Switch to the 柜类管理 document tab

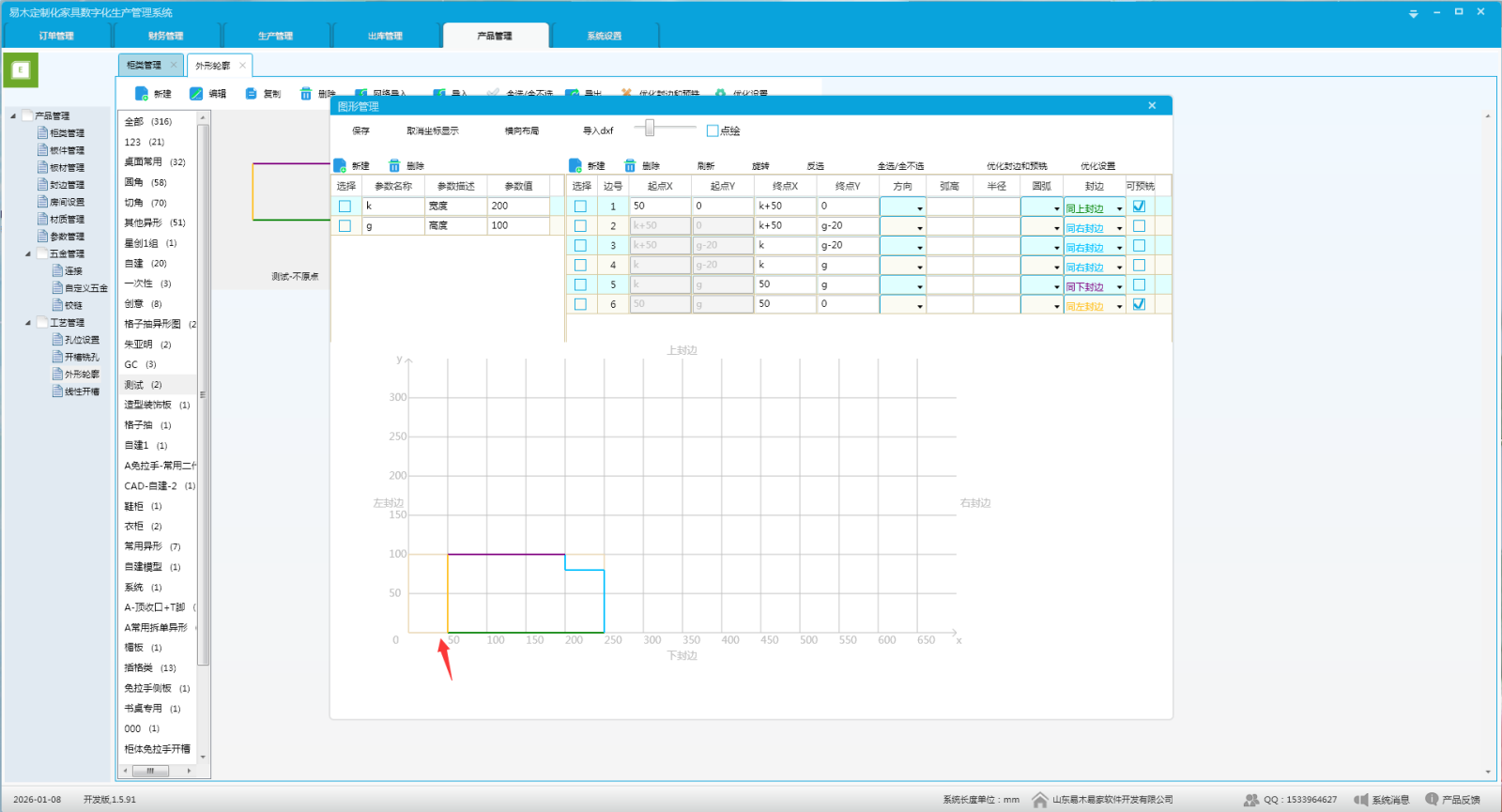click(x=144, y=65)
